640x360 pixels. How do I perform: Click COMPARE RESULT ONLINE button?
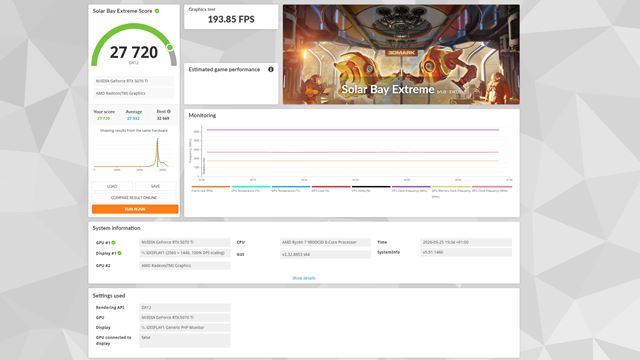pyautogui.click(x=134, y=198)
